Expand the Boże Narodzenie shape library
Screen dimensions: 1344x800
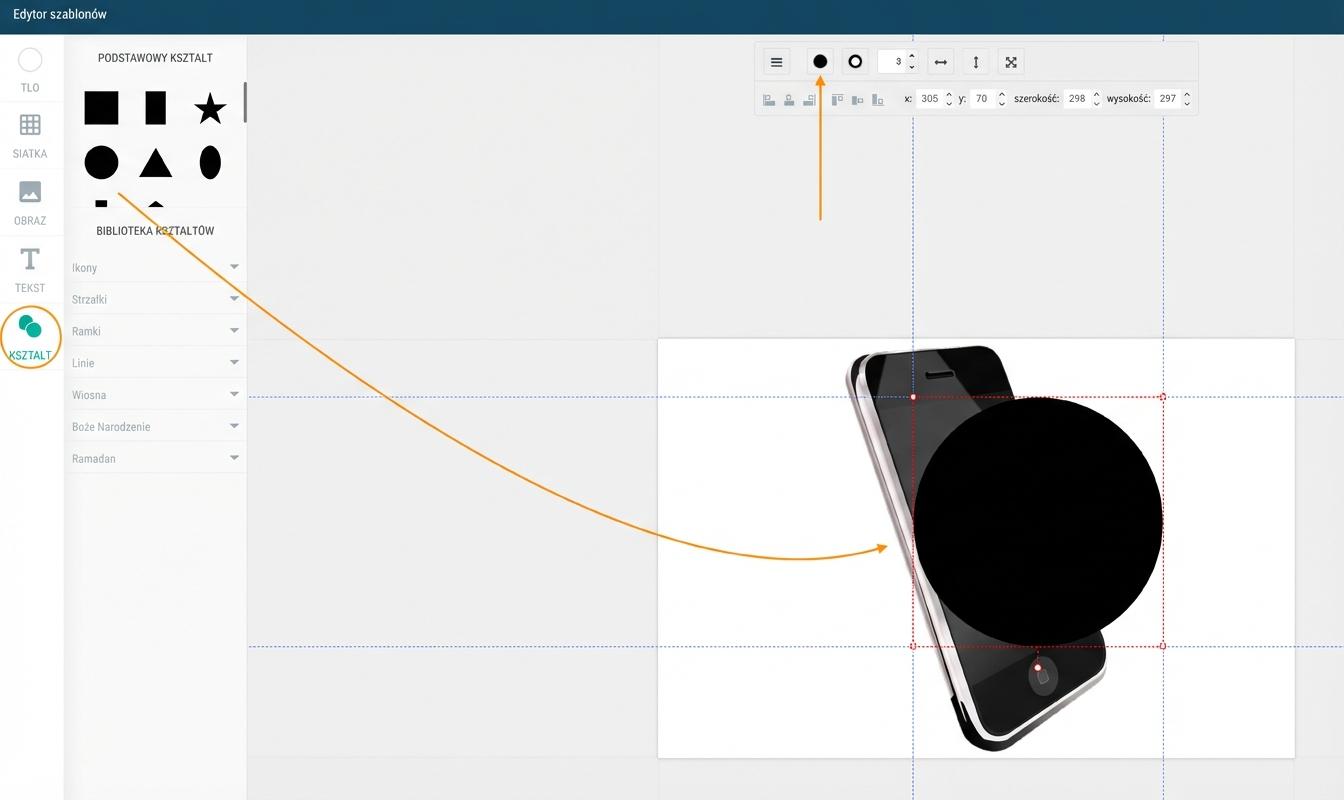point(155,427)
